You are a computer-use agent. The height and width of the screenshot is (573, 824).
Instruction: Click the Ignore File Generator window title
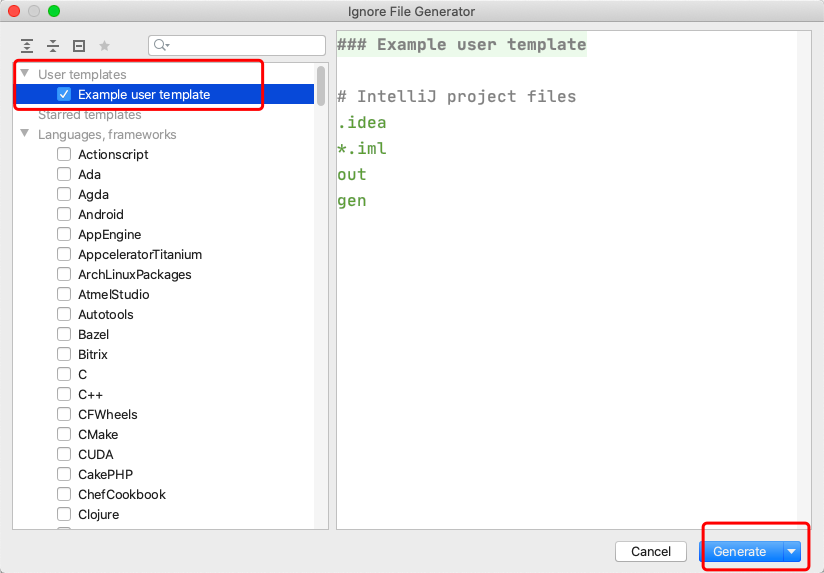411,11
